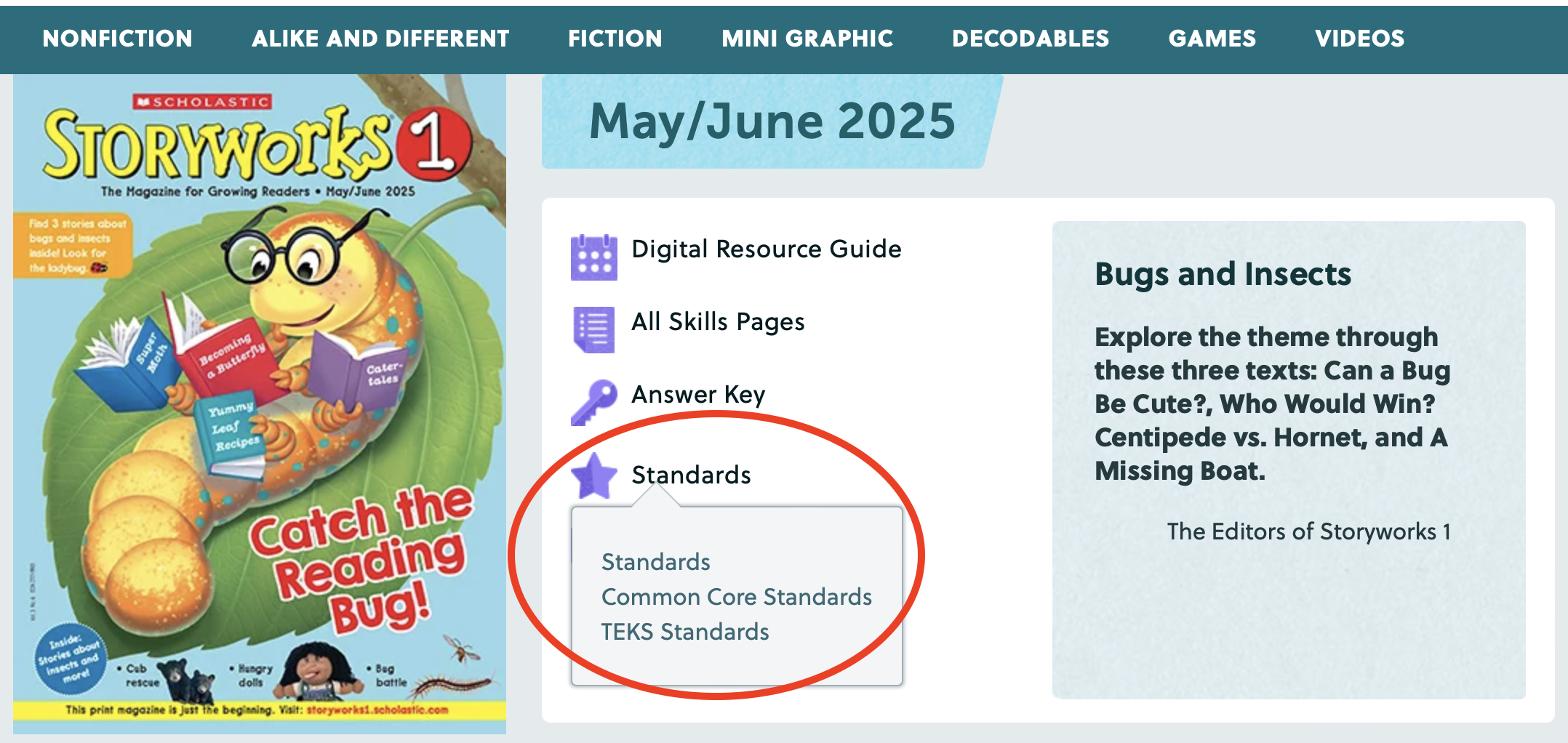1568x743 pixels.
Task: Open the All Skills Pages link
Action: [718, 321]
